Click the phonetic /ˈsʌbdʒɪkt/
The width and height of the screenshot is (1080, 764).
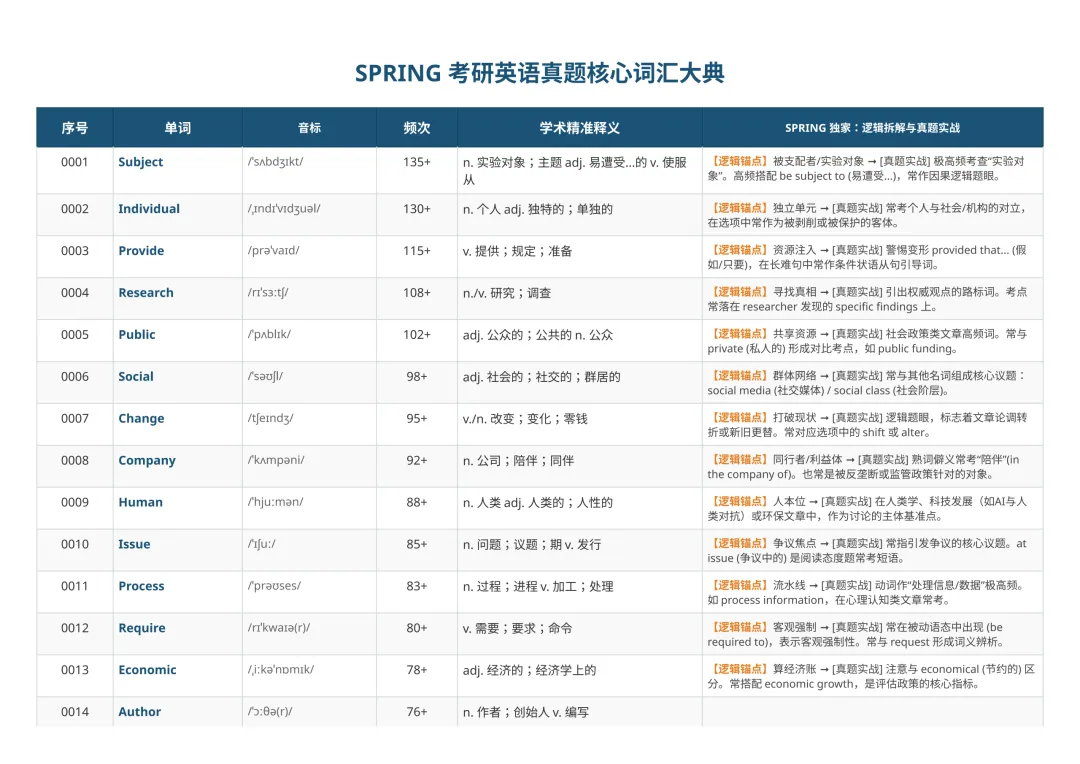tap(276, 162)
